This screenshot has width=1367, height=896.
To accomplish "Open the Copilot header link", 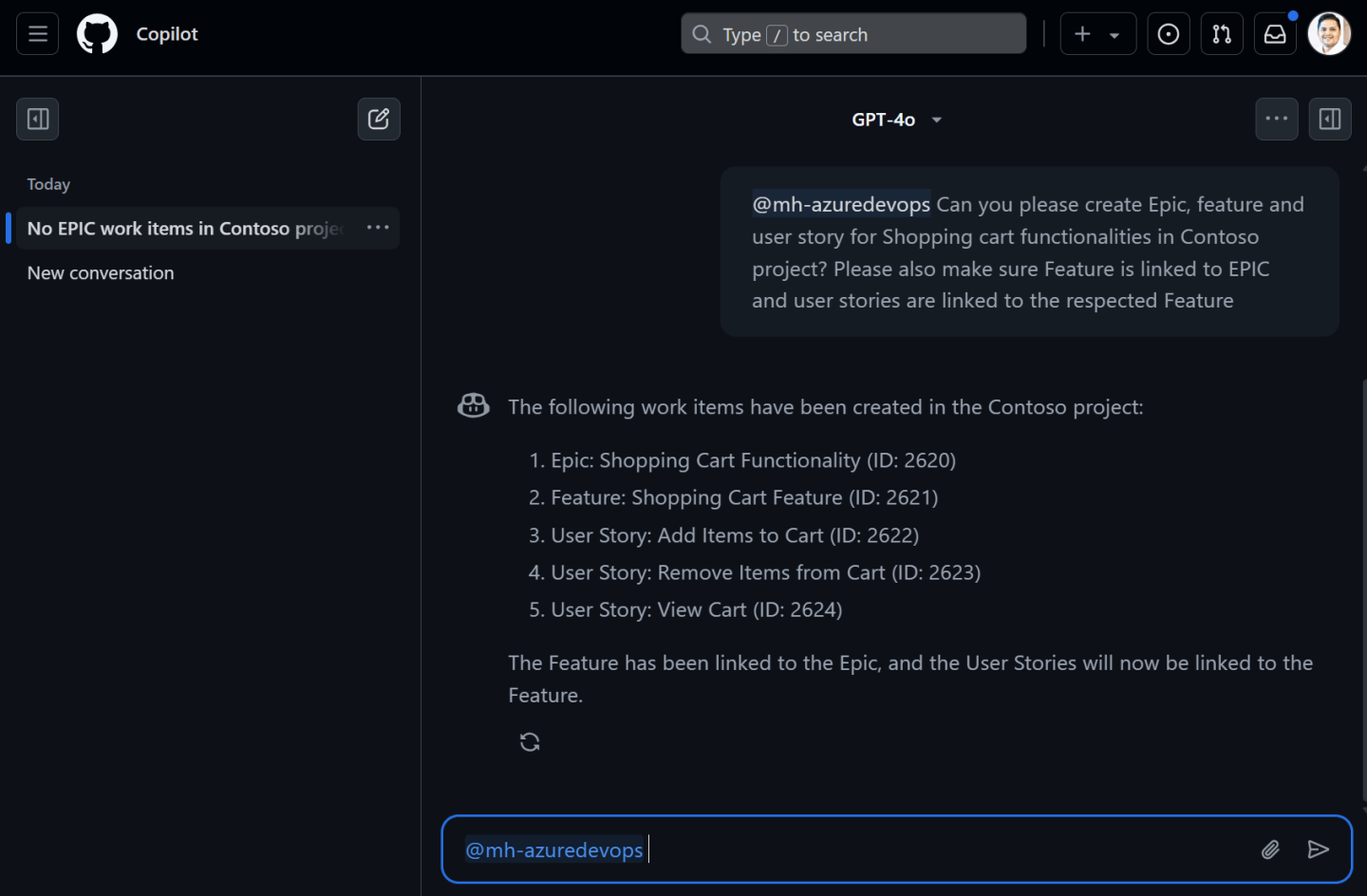I will click(x=167, y=34).
